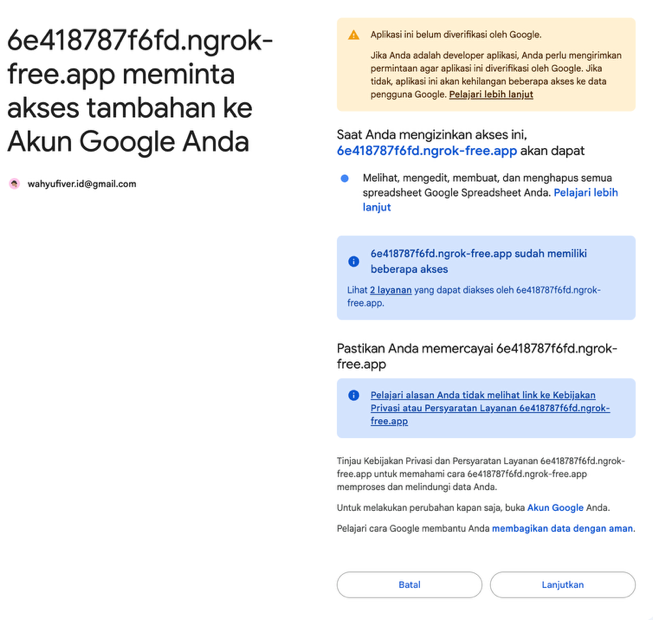Click 'sudah memiliki beberapa akses' heading text

point(479,261)
